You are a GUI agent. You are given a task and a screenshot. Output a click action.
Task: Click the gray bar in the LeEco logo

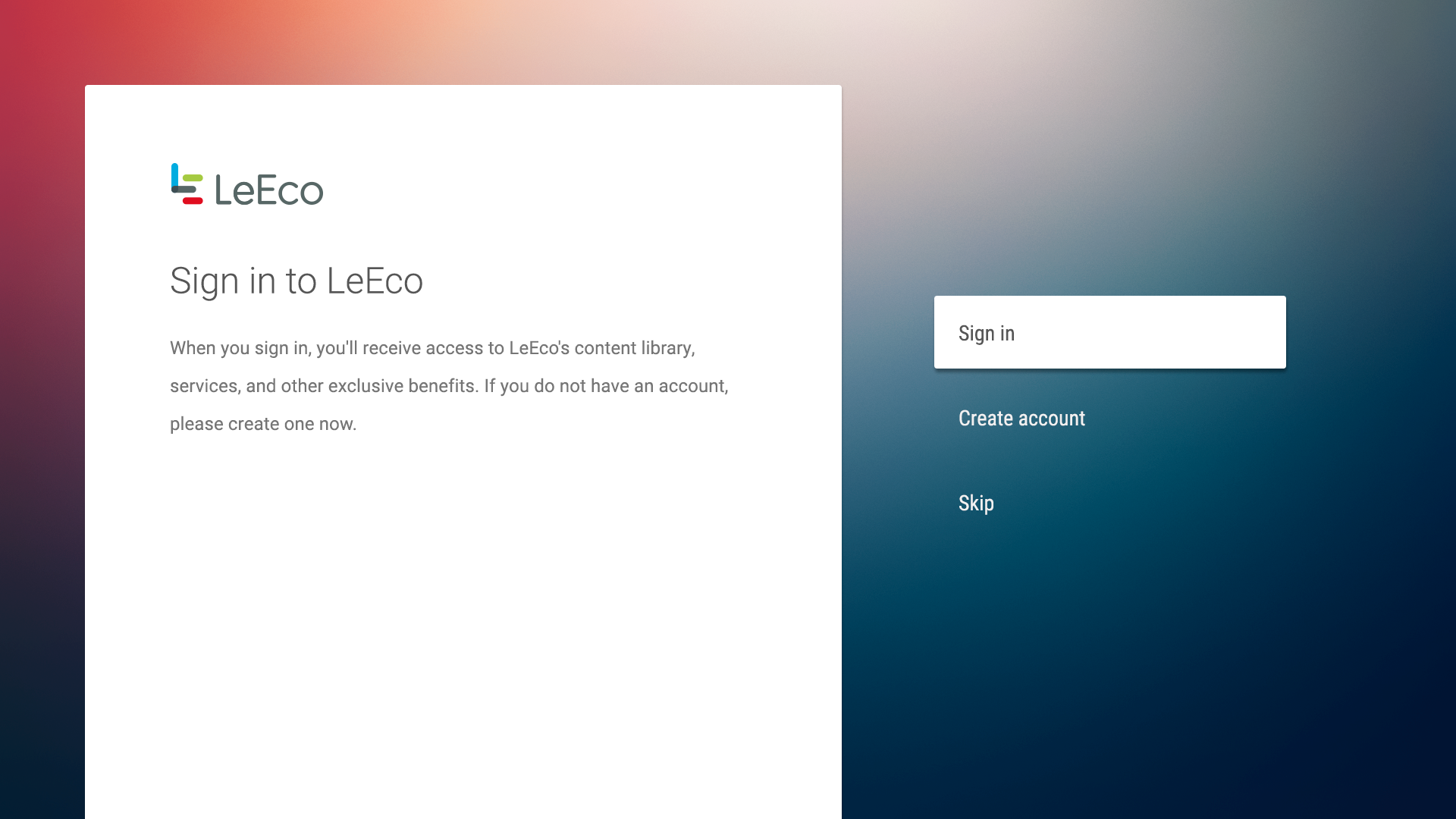[x=184, y=190]
